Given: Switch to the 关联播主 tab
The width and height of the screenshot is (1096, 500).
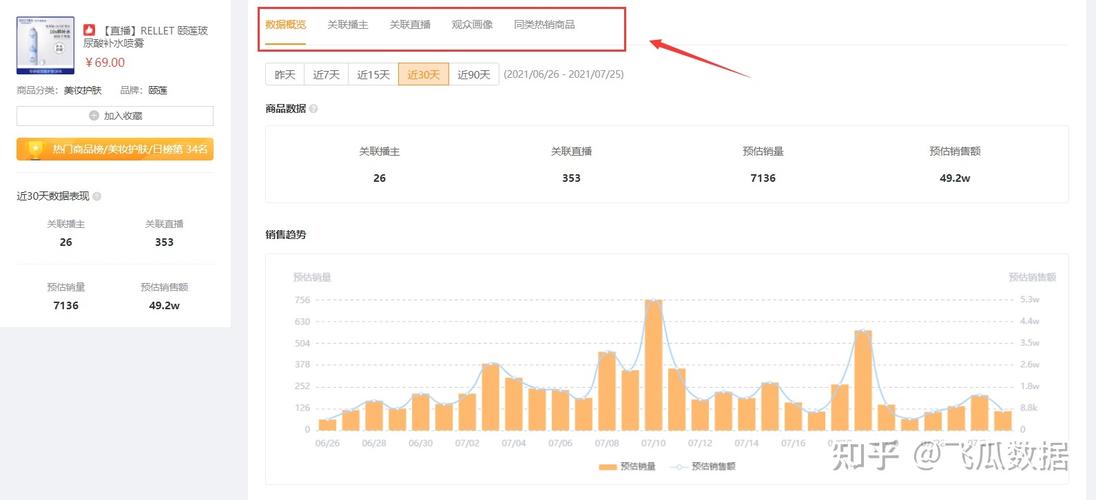Looking at the screenshot, I should (x=347, y=24).
